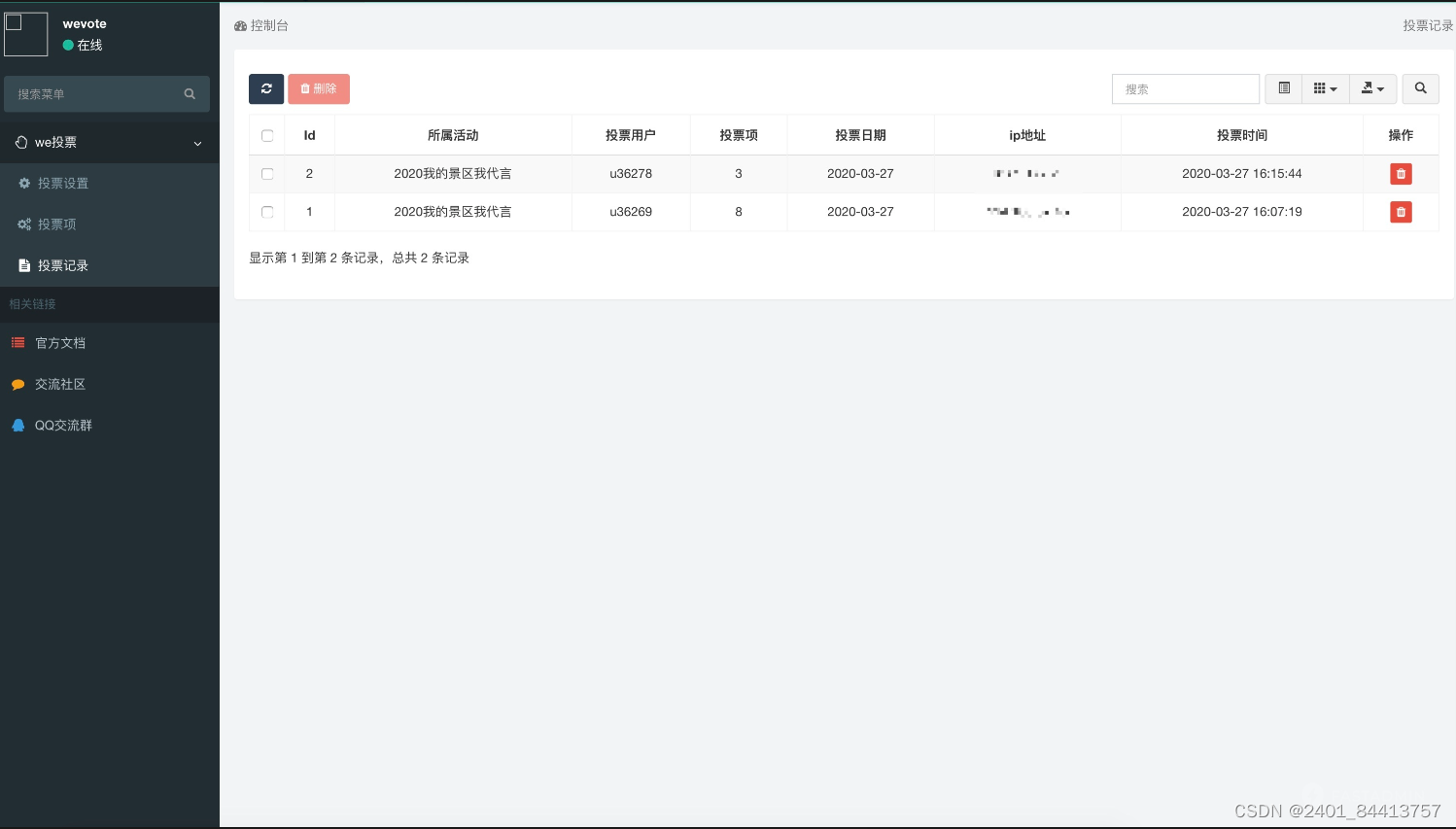Click the wevote username text

(x=85, y=24)
